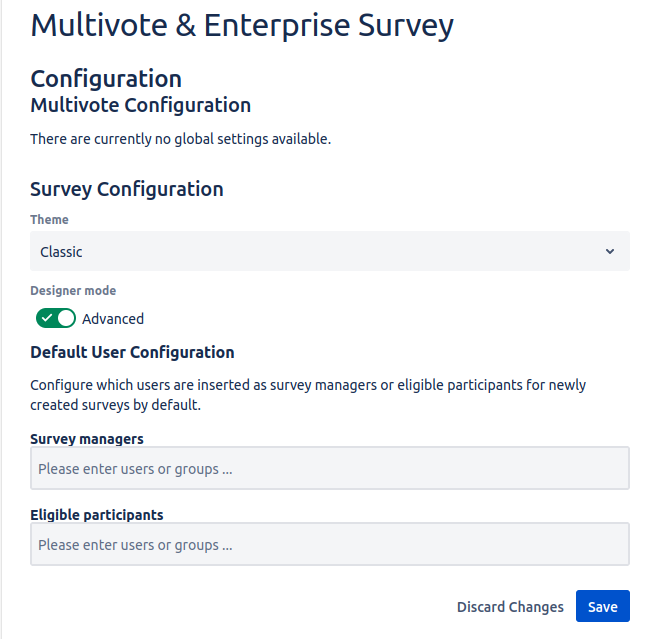Image resolution: width=659 pixels, height=639 pixels.
Task: Click the Eligible participants label
Action: (x=96, y=515)
